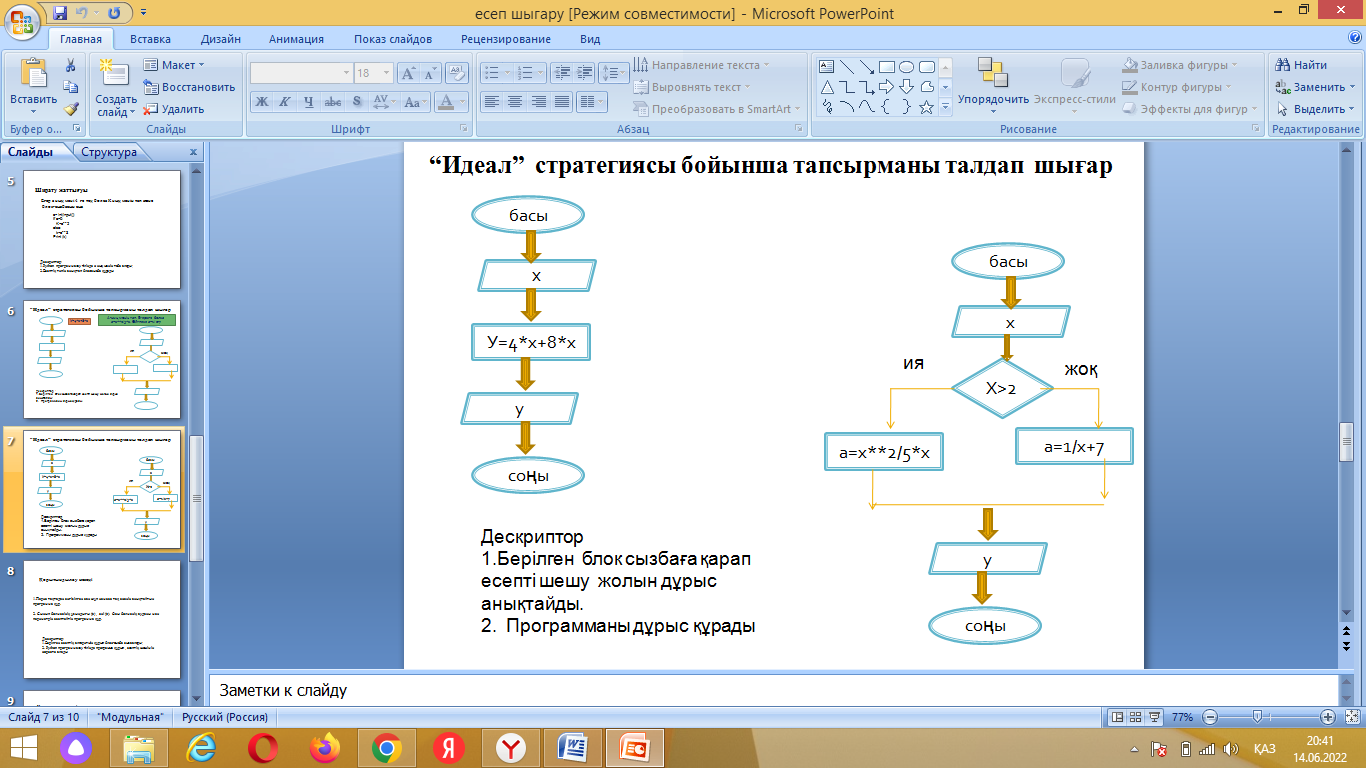Click the Найти button
This screenshot has width=1366, height=768.
(1300, 65)
